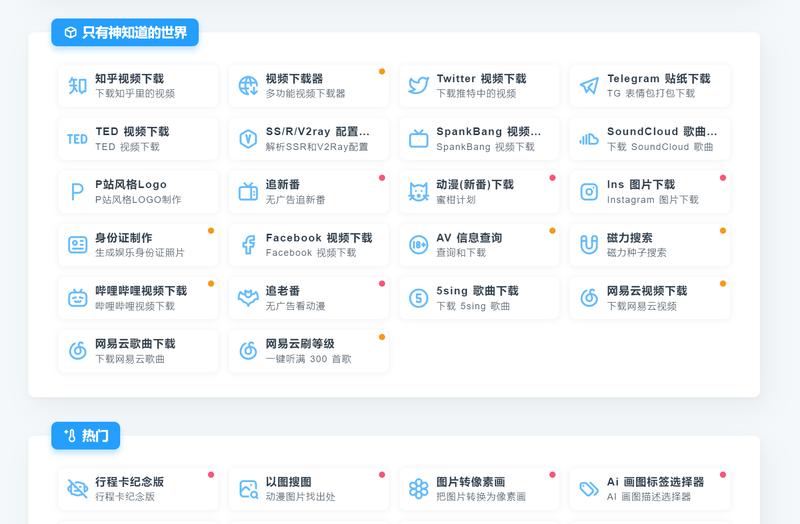Click the SoundCloud cloud icon
Viewport: 800px width, 524px height.
(x=589, y=139)
